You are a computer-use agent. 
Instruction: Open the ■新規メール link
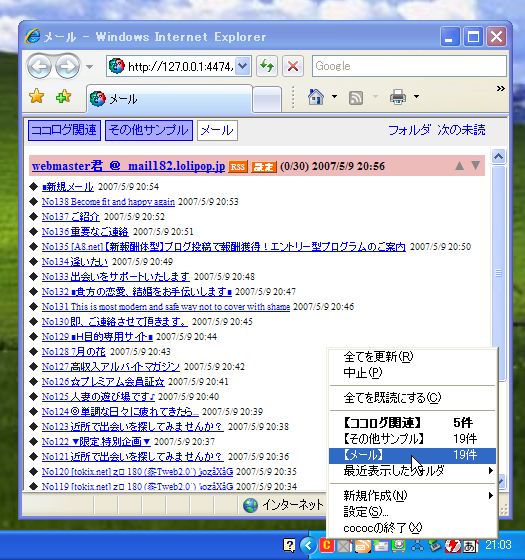tap(68, 186)
